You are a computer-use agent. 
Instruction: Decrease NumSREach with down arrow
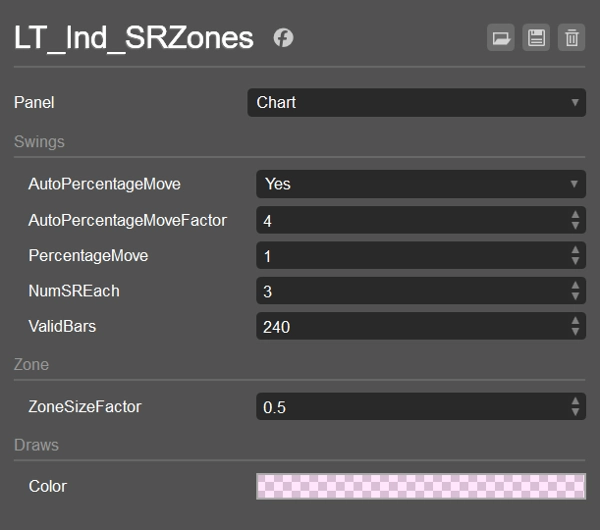click(x=575, y=296)
